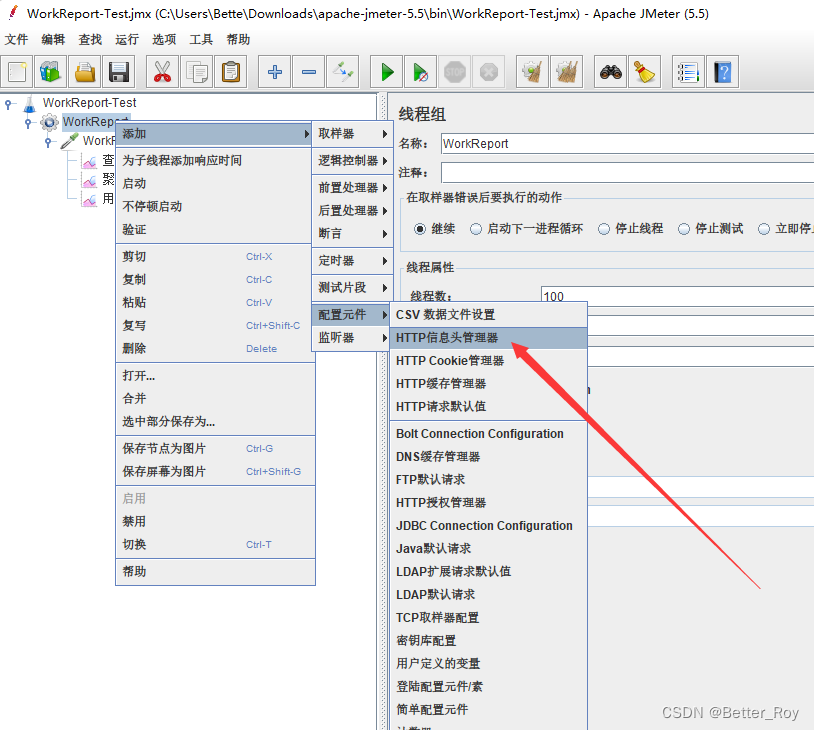Select the 停止测试 radio button
The image size is (814, 730).
coord(684,229)
